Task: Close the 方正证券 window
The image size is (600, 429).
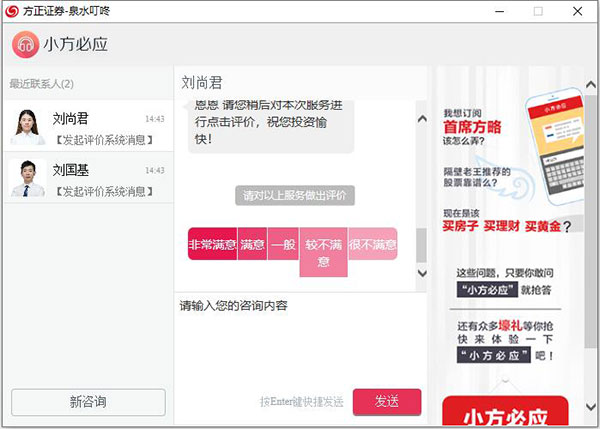Action: click(577, 11)
